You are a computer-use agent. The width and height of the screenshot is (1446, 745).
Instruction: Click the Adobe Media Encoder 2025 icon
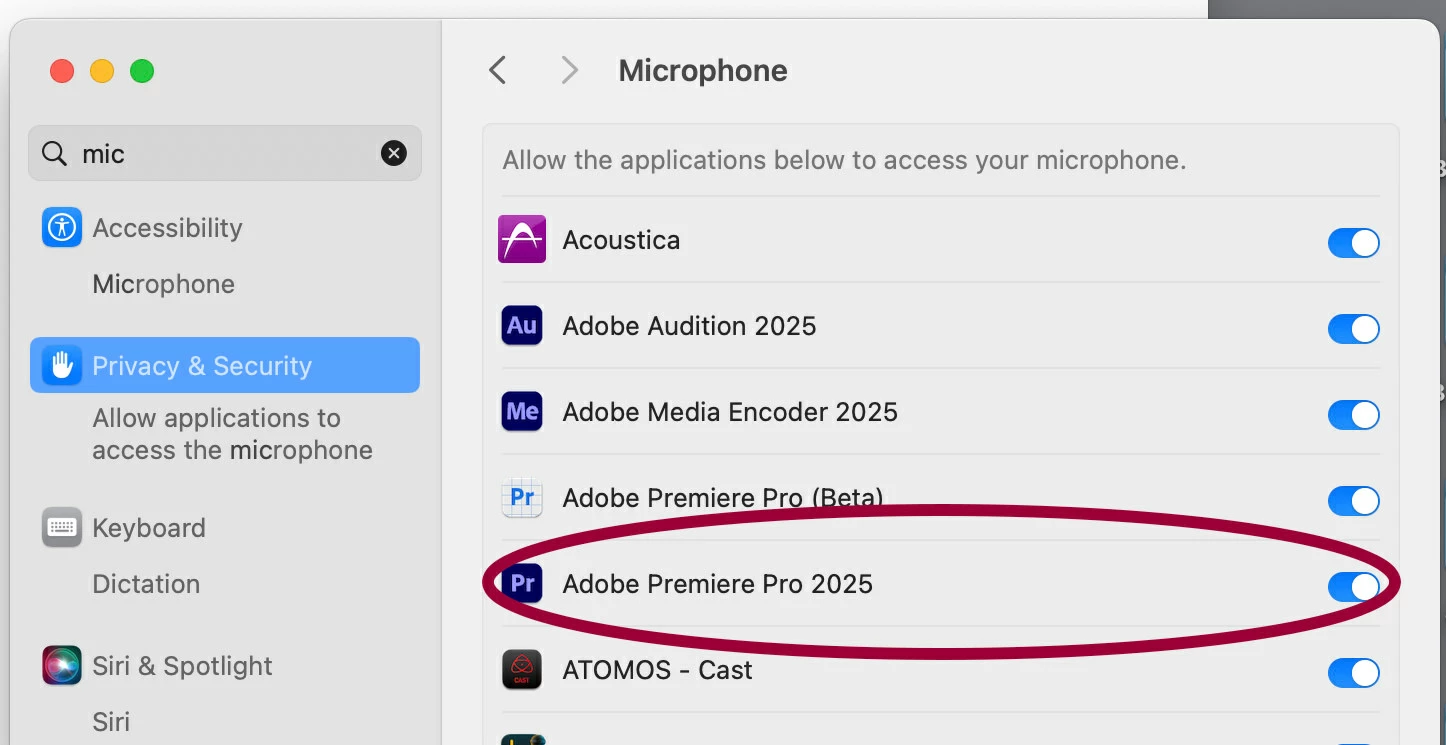point(522,412)
